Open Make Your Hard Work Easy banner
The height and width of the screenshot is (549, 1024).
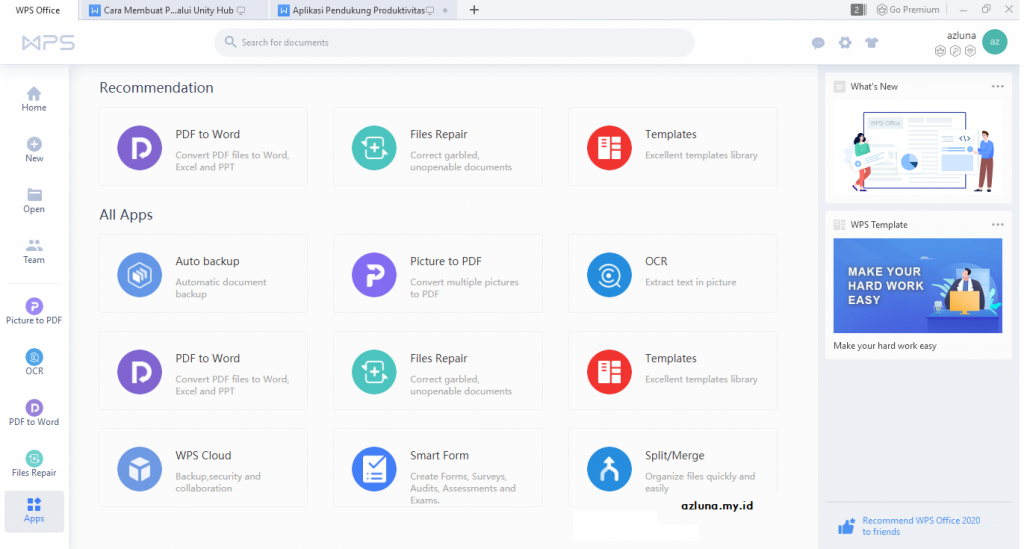(918, 285)
